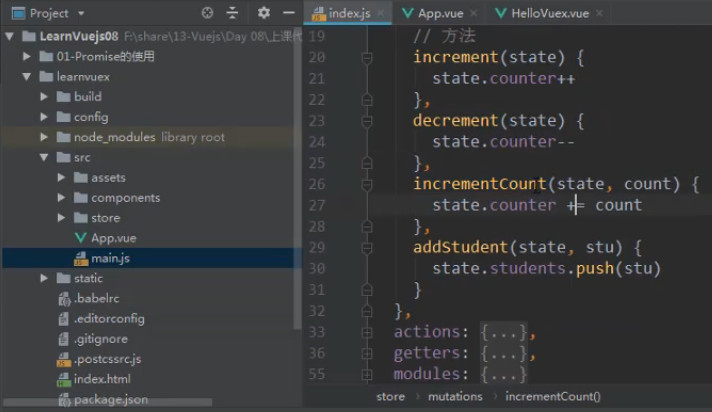Click 'decrement' function name
The height and width of the screenshot is (412, 712).
pos(455,120)
